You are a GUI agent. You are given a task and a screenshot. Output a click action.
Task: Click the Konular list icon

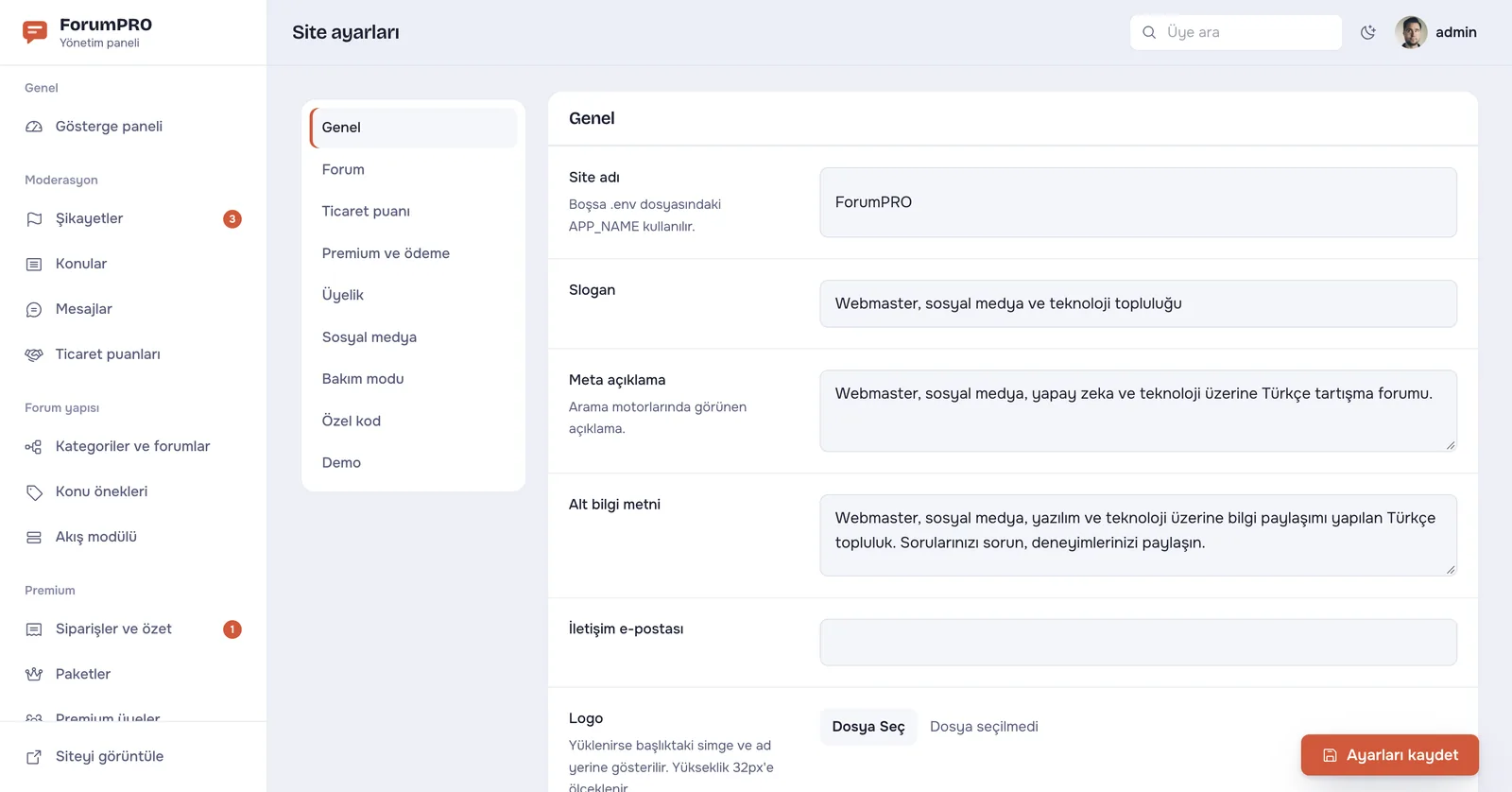(x=34, y=265)
